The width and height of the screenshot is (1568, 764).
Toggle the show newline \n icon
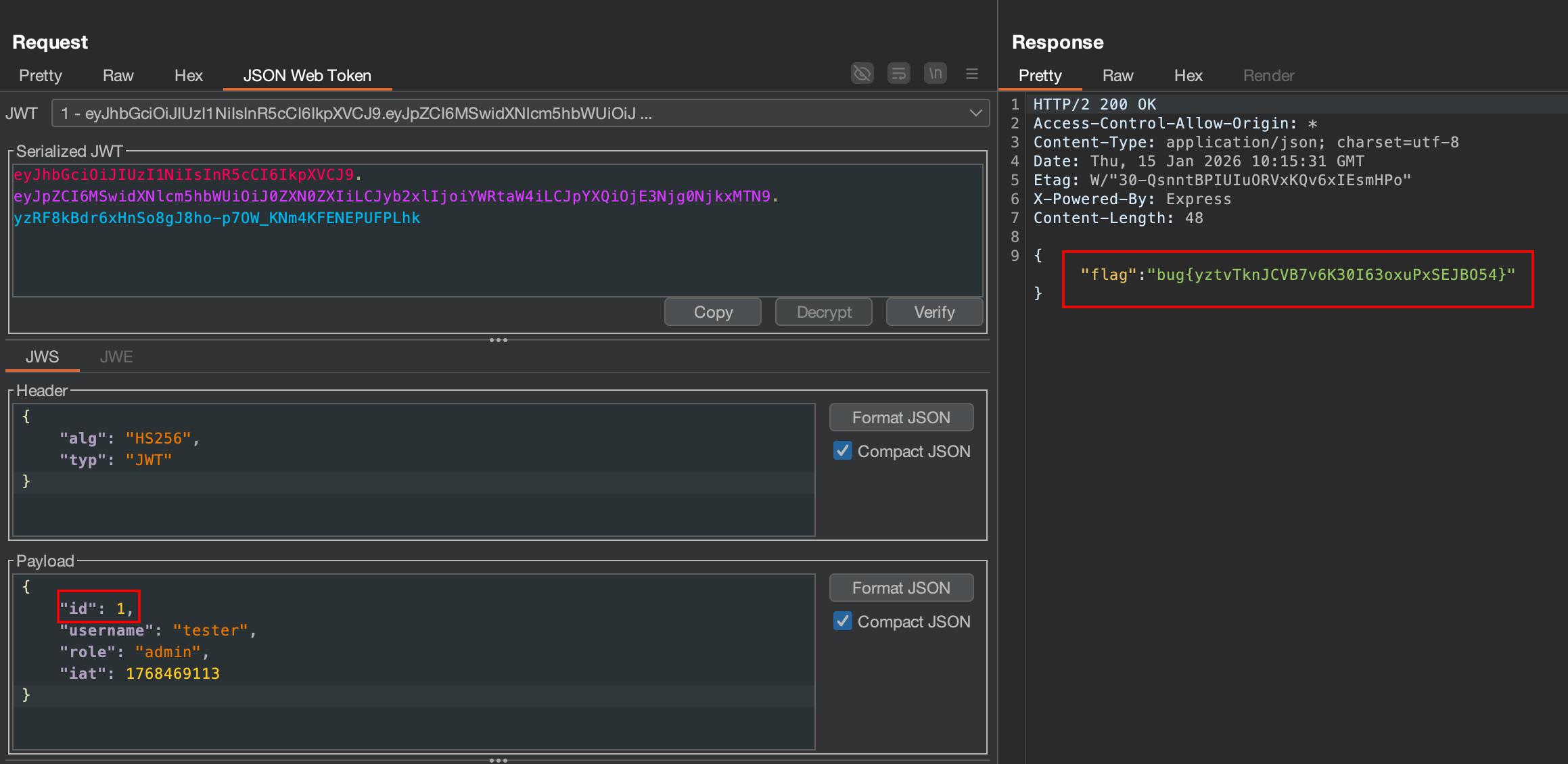pyautogui.click(x=935, y=74)
